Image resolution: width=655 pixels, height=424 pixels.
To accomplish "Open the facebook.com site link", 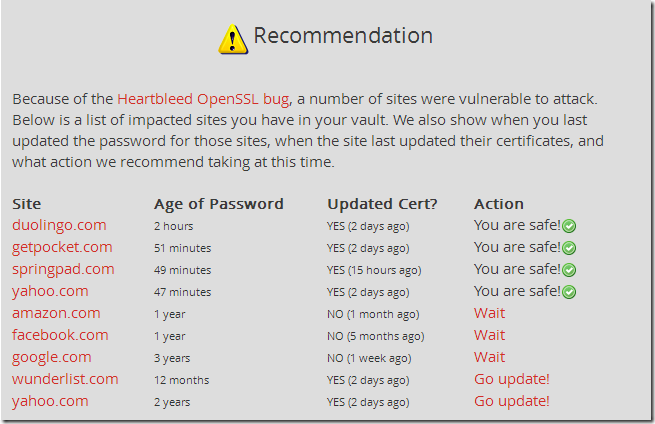I will (60, 335).
